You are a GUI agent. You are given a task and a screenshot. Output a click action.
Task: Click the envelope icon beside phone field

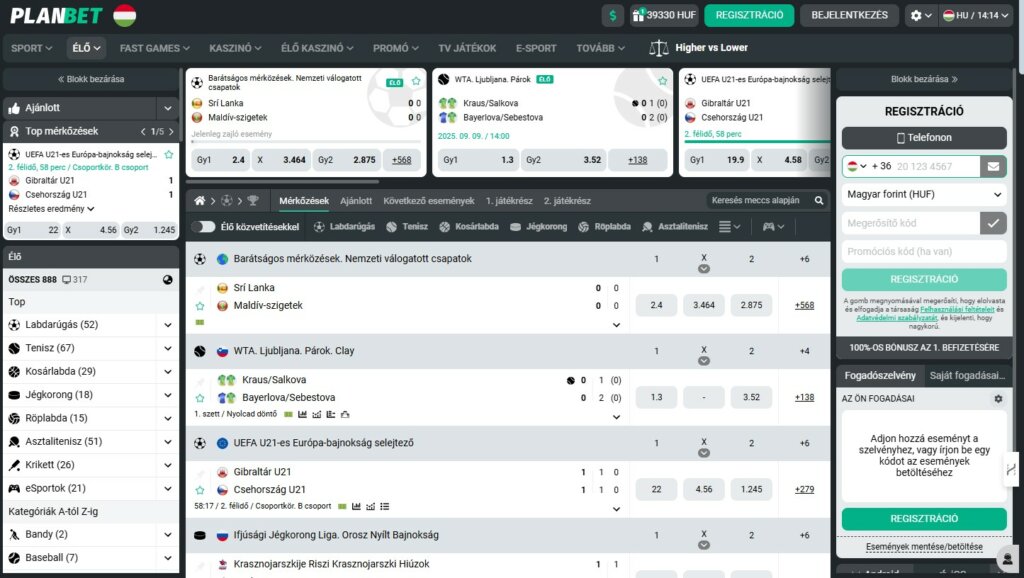tap(993, 167)
